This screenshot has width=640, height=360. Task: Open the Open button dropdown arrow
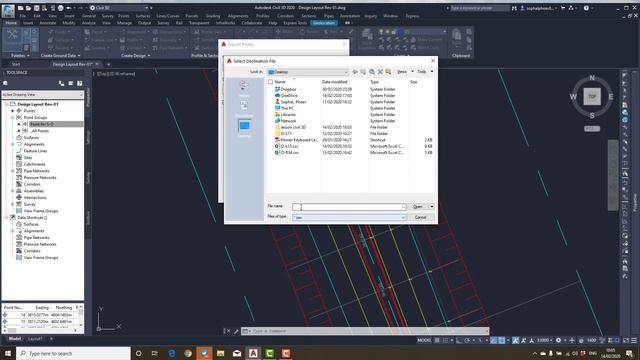tap(432, 207)
